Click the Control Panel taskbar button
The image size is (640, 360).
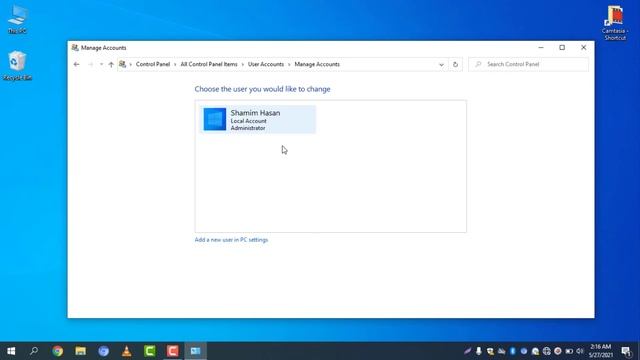pos(196,351)
